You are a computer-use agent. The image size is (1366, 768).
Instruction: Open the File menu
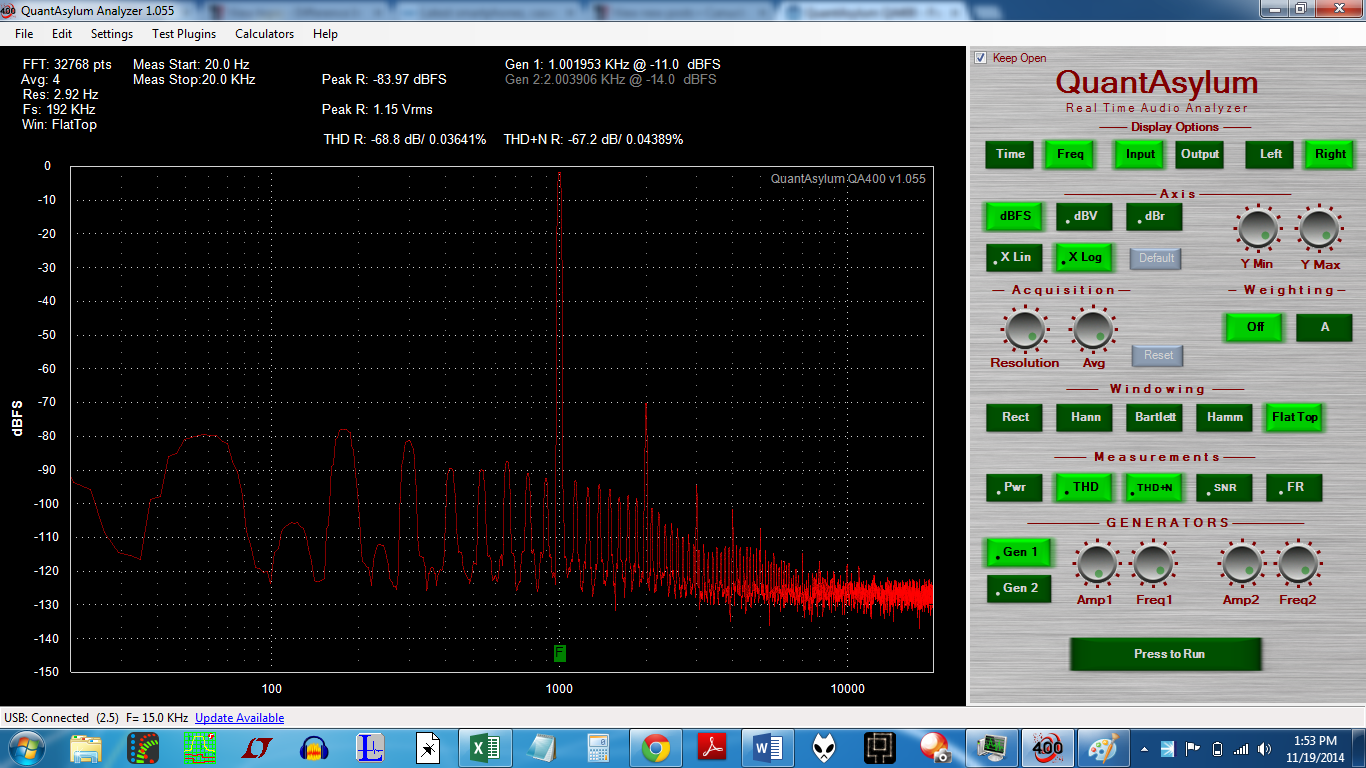(24, 33)
